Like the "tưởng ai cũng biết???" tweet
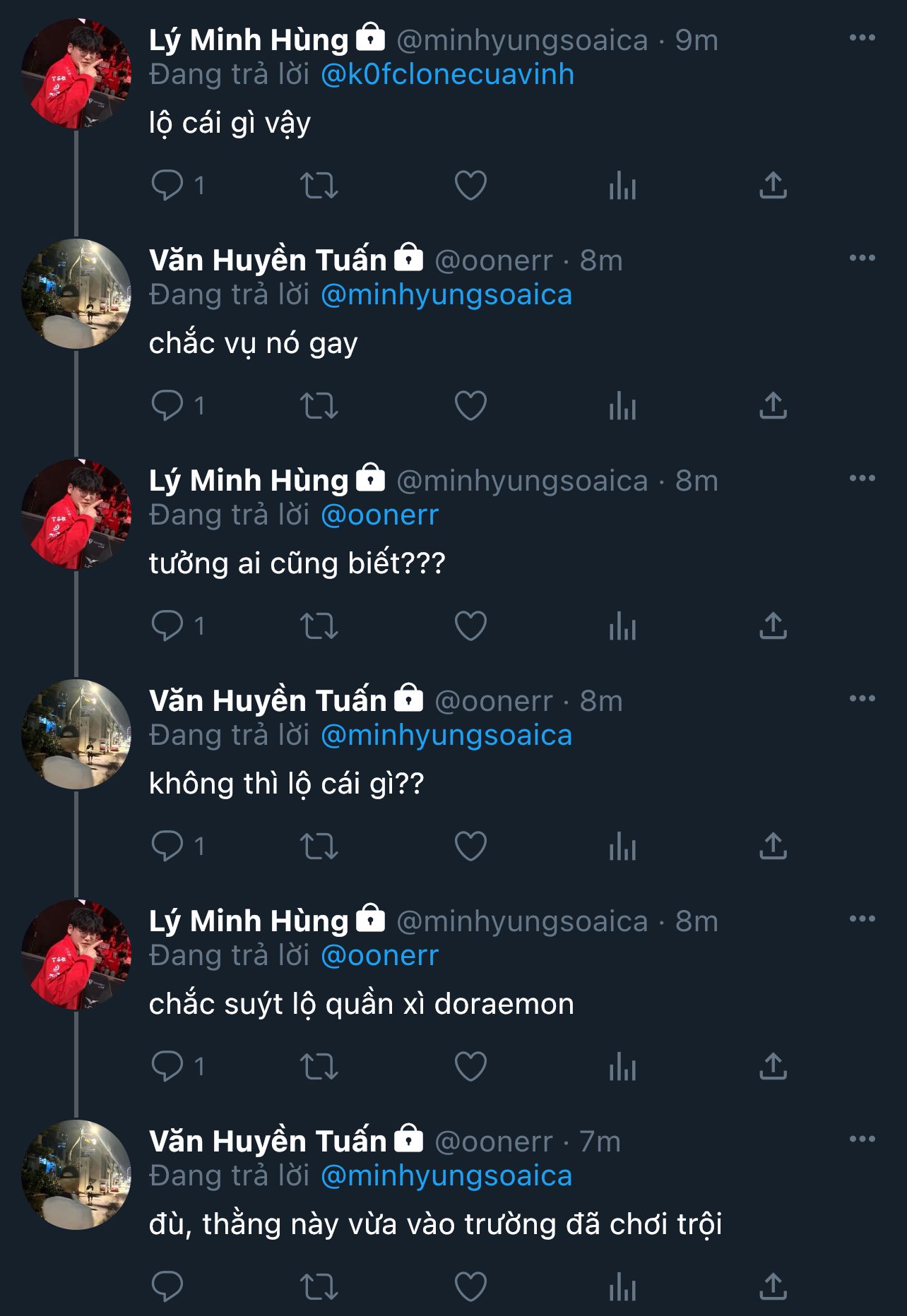The width and height of the screenshot is (907, 1316). click(x=470, y=626)
